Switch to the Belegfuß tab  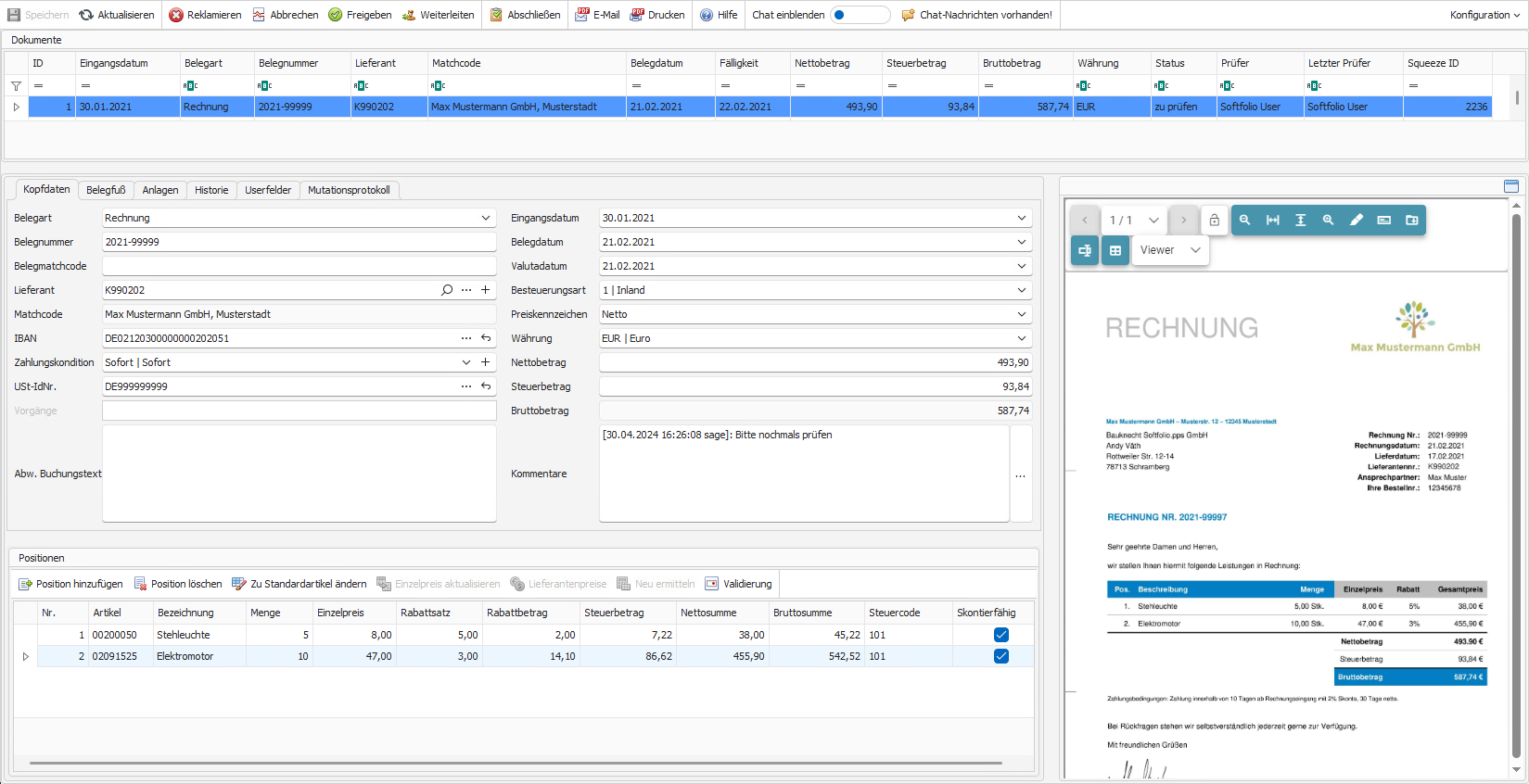point(106,190)
